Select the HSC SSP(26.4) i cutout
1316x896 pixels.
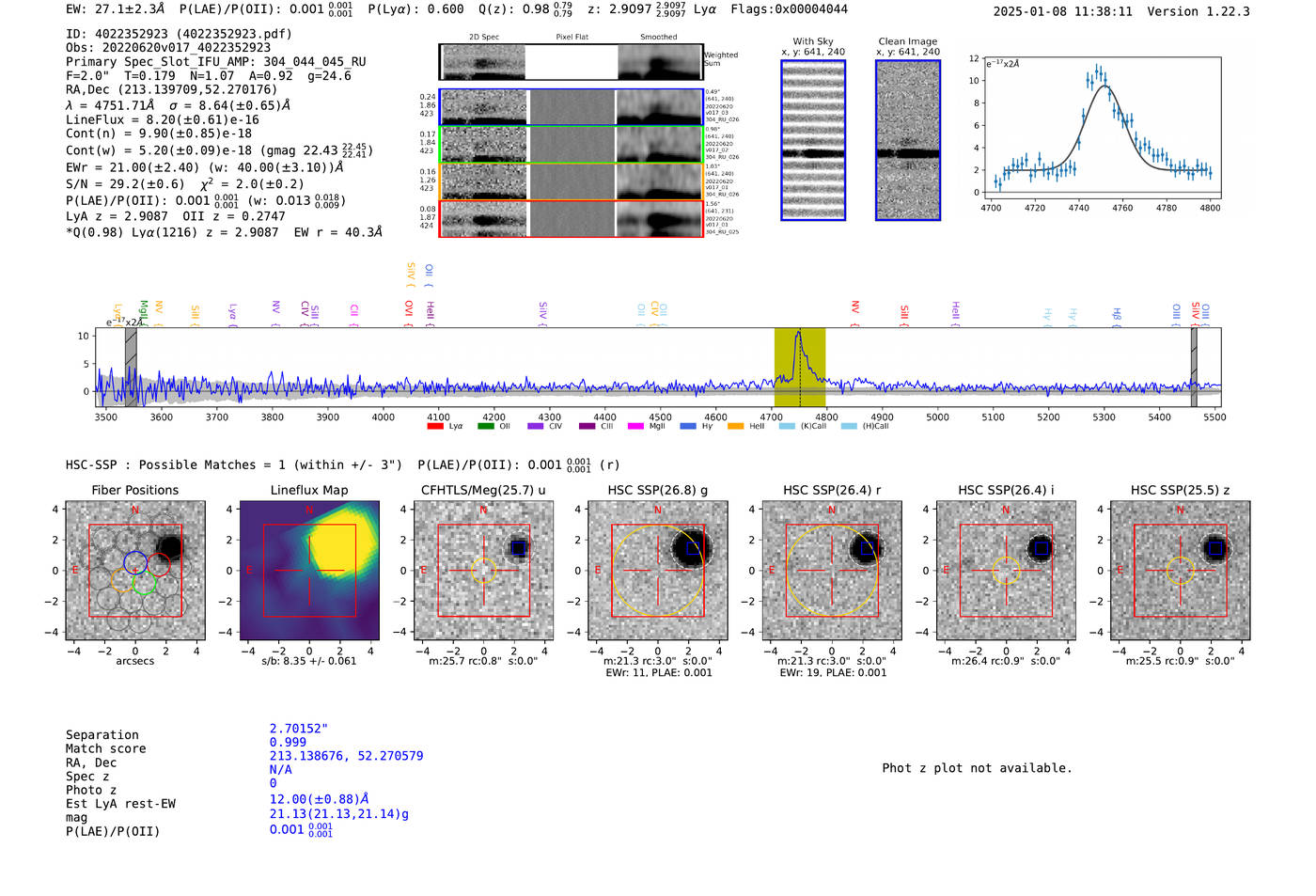click(x=1006, y=571)
